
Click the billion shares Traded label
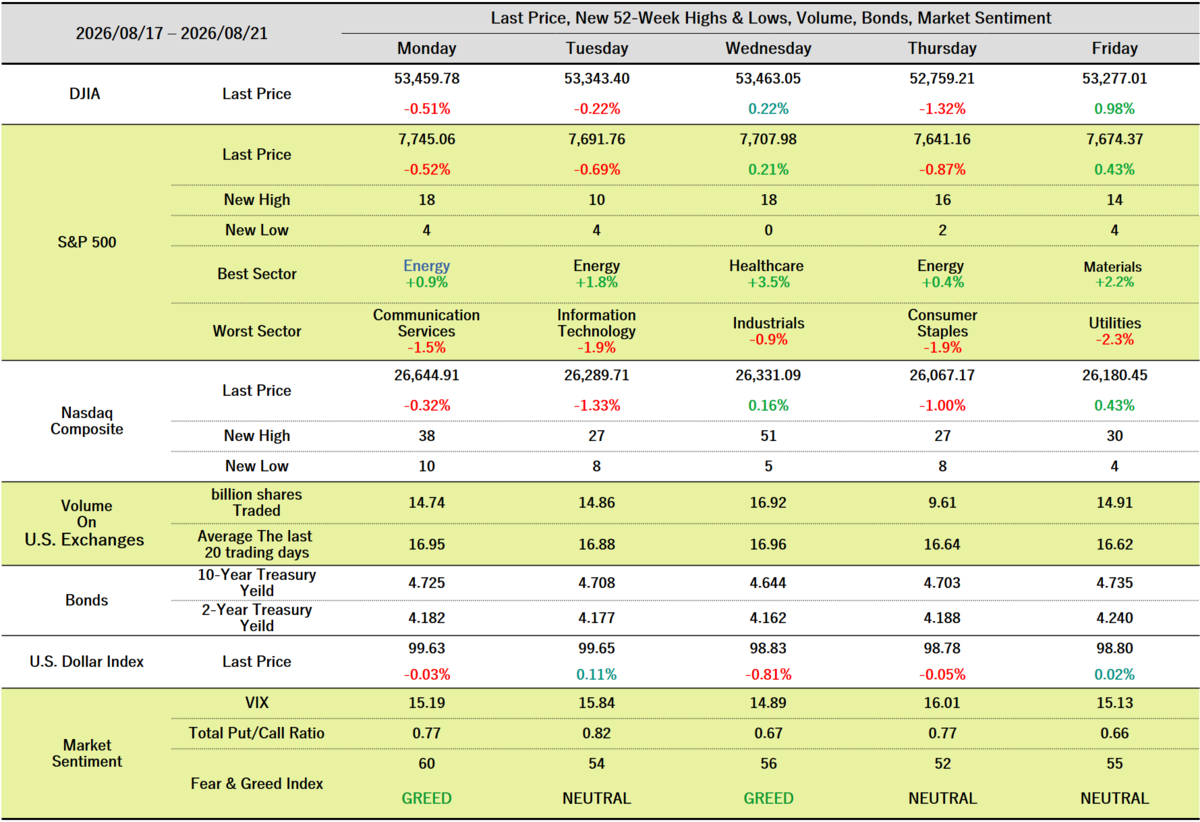pos(257,503)
